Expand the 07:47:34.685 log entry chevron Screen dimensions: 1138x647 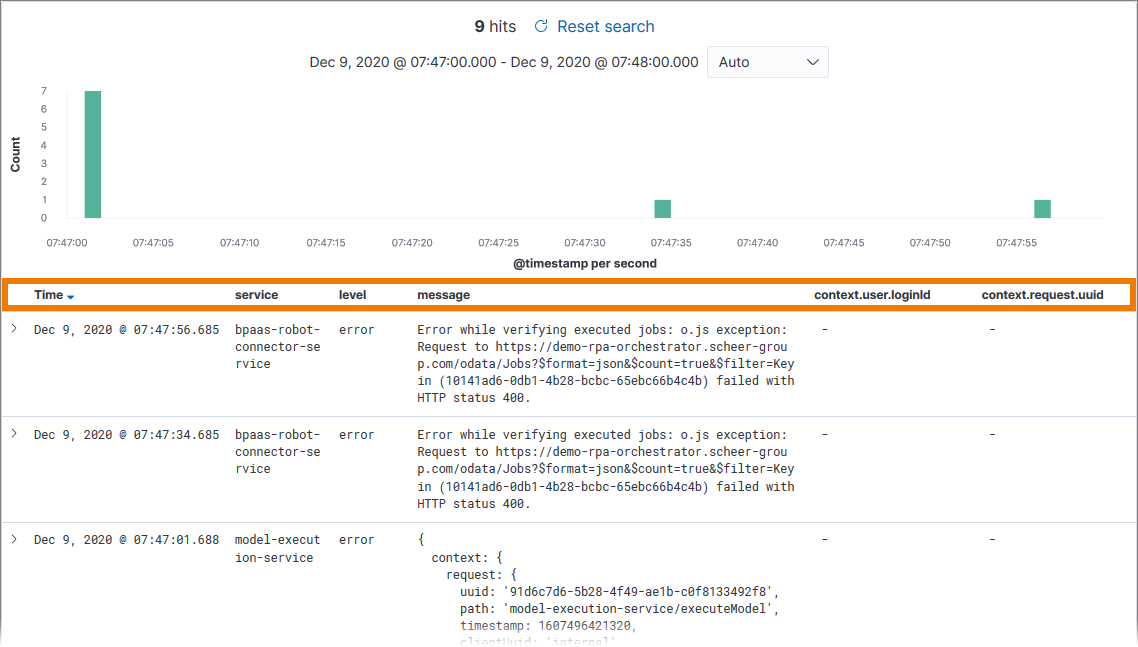click(x=14, y=432)
